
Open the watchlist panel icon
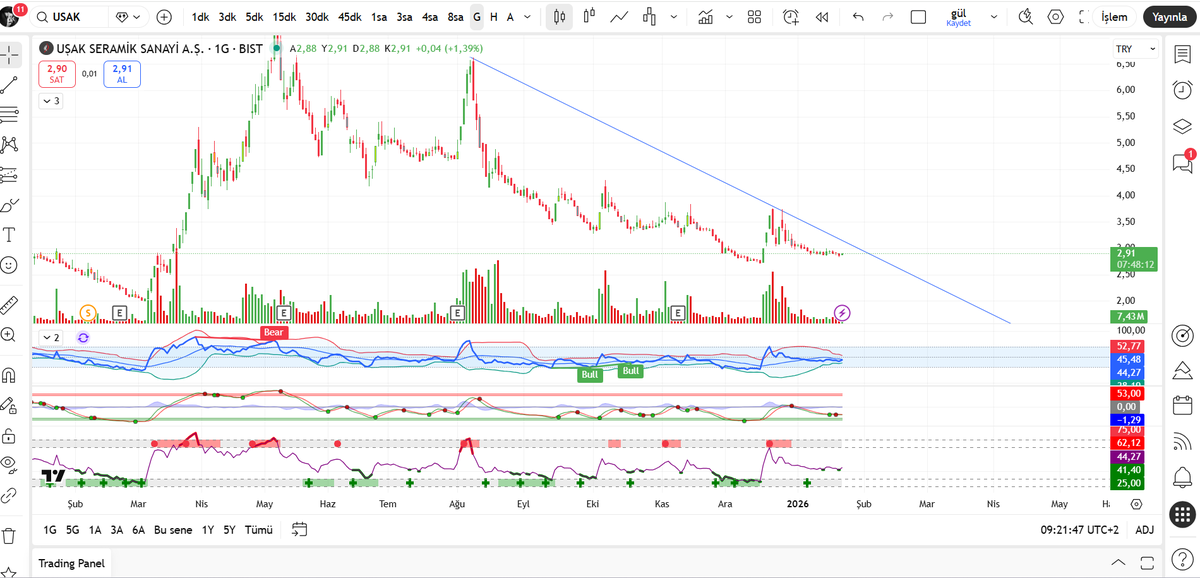(x=1183, y=52)
